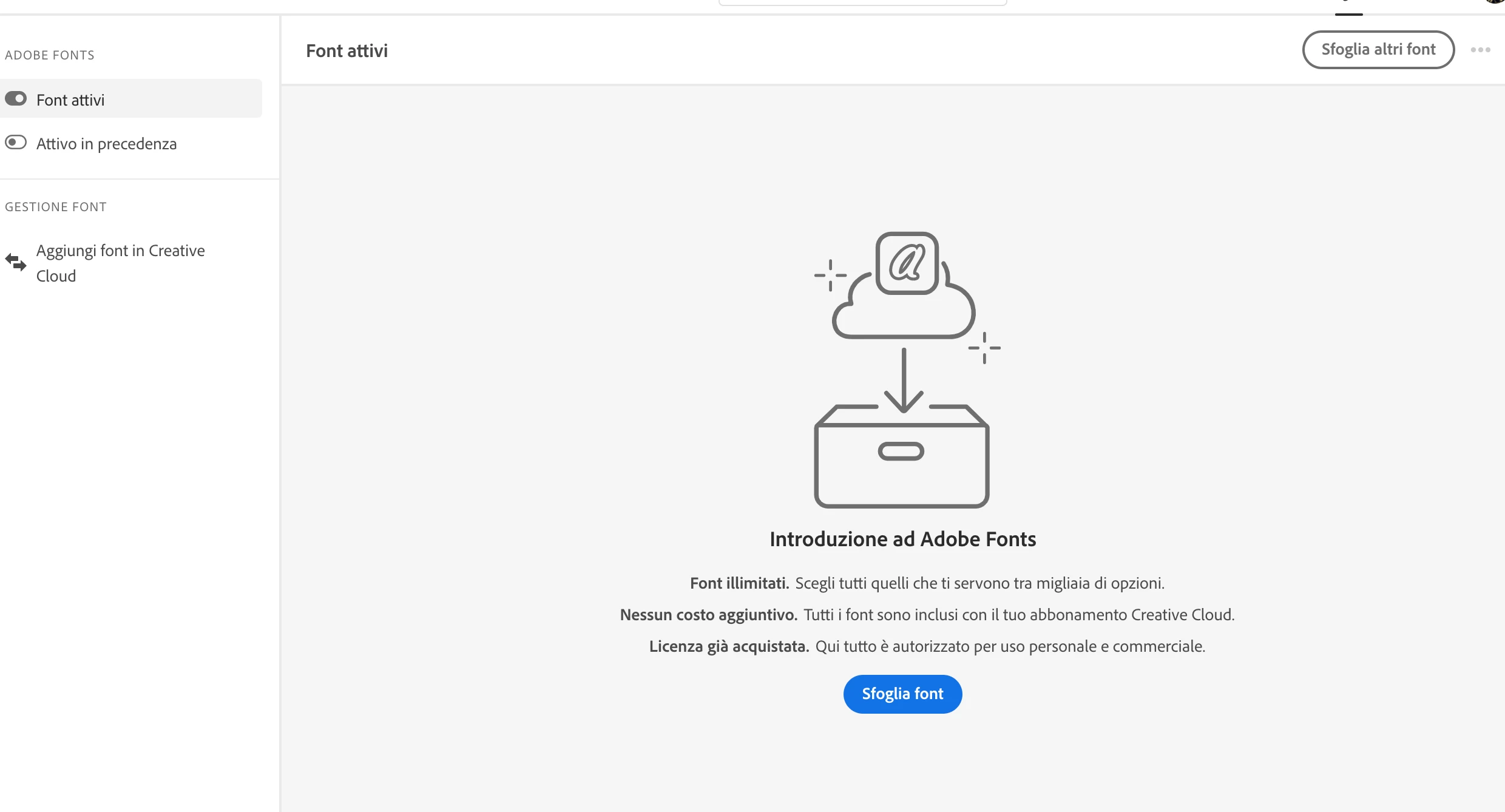
Task: Click the Font attivi page heading
Action: [347, 51]
